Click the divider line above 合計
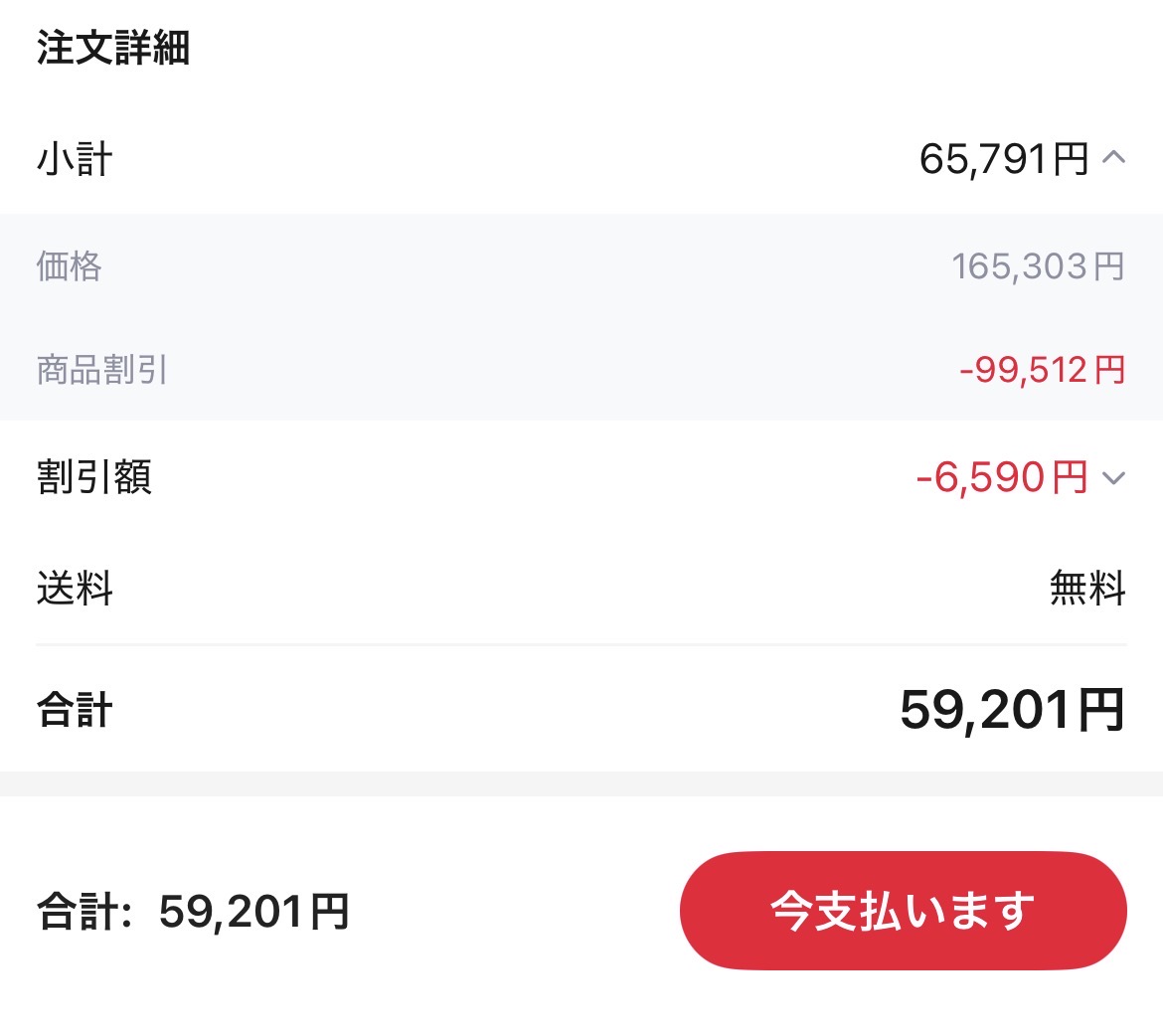Viewport: 1163px width, 1036px height. click(x=581, y=645)
